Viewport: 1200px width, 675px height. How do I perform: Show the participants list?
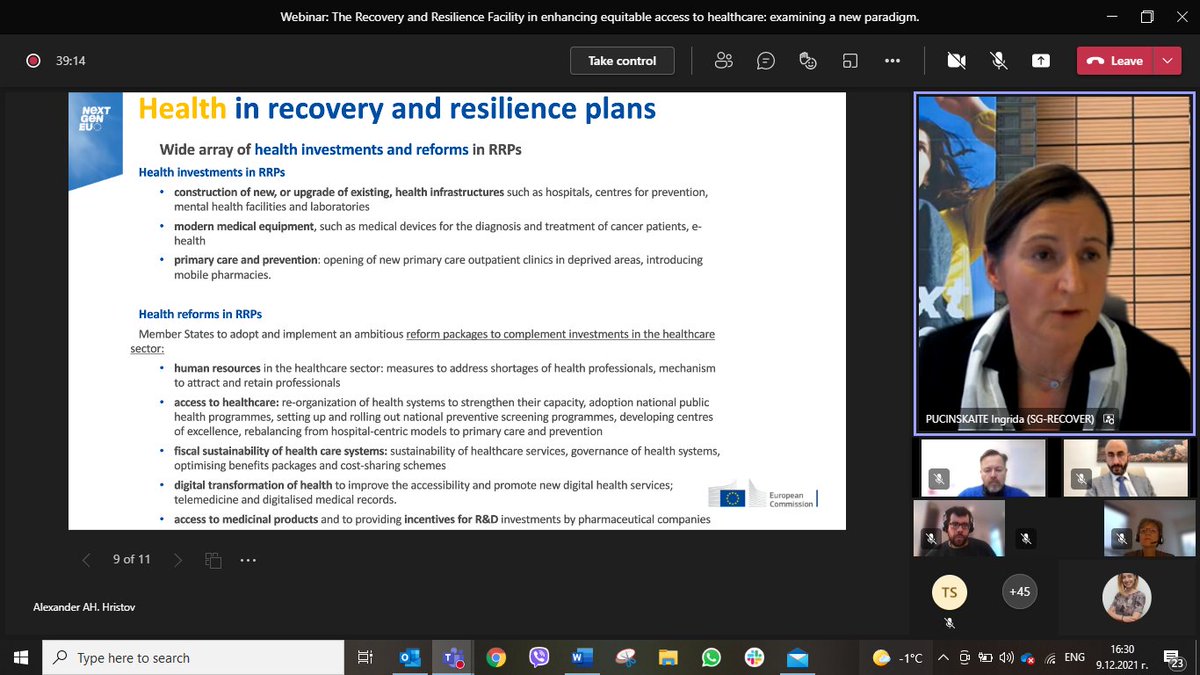point(724,61)
